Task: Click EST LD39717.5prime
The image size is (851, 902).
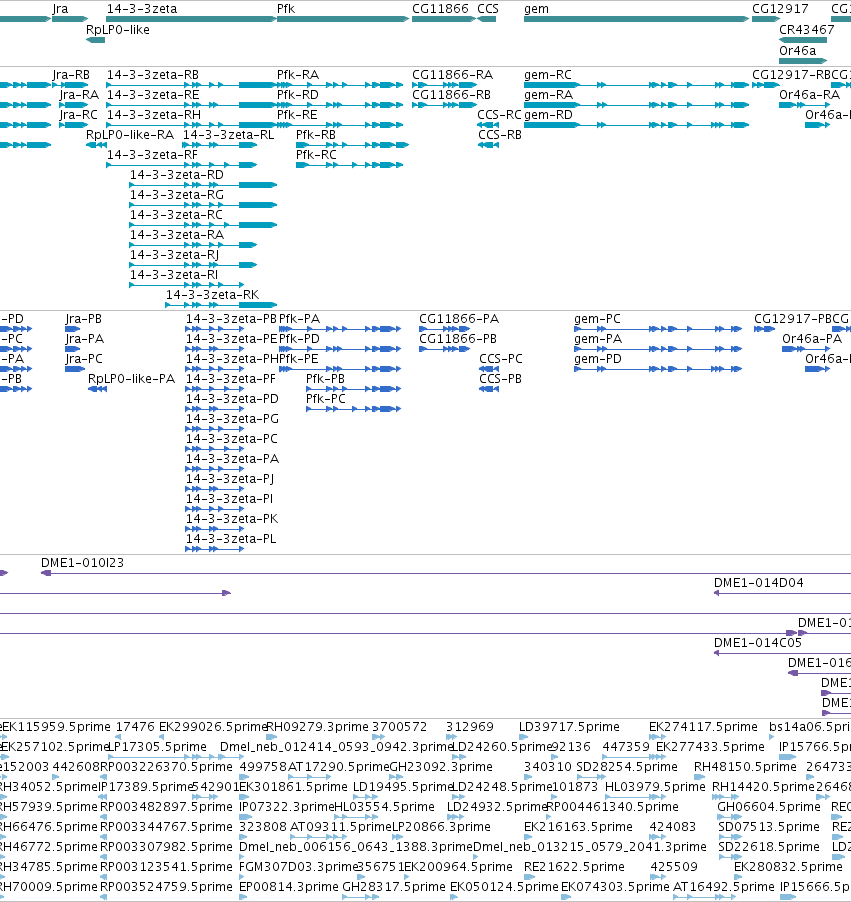Action: click(x=569, y=727)
